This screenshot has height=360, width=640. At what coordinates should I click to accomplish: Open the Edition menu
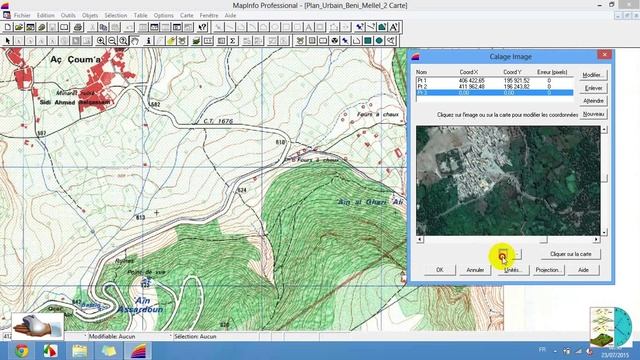pyautogui.click(x=45, y=16)
